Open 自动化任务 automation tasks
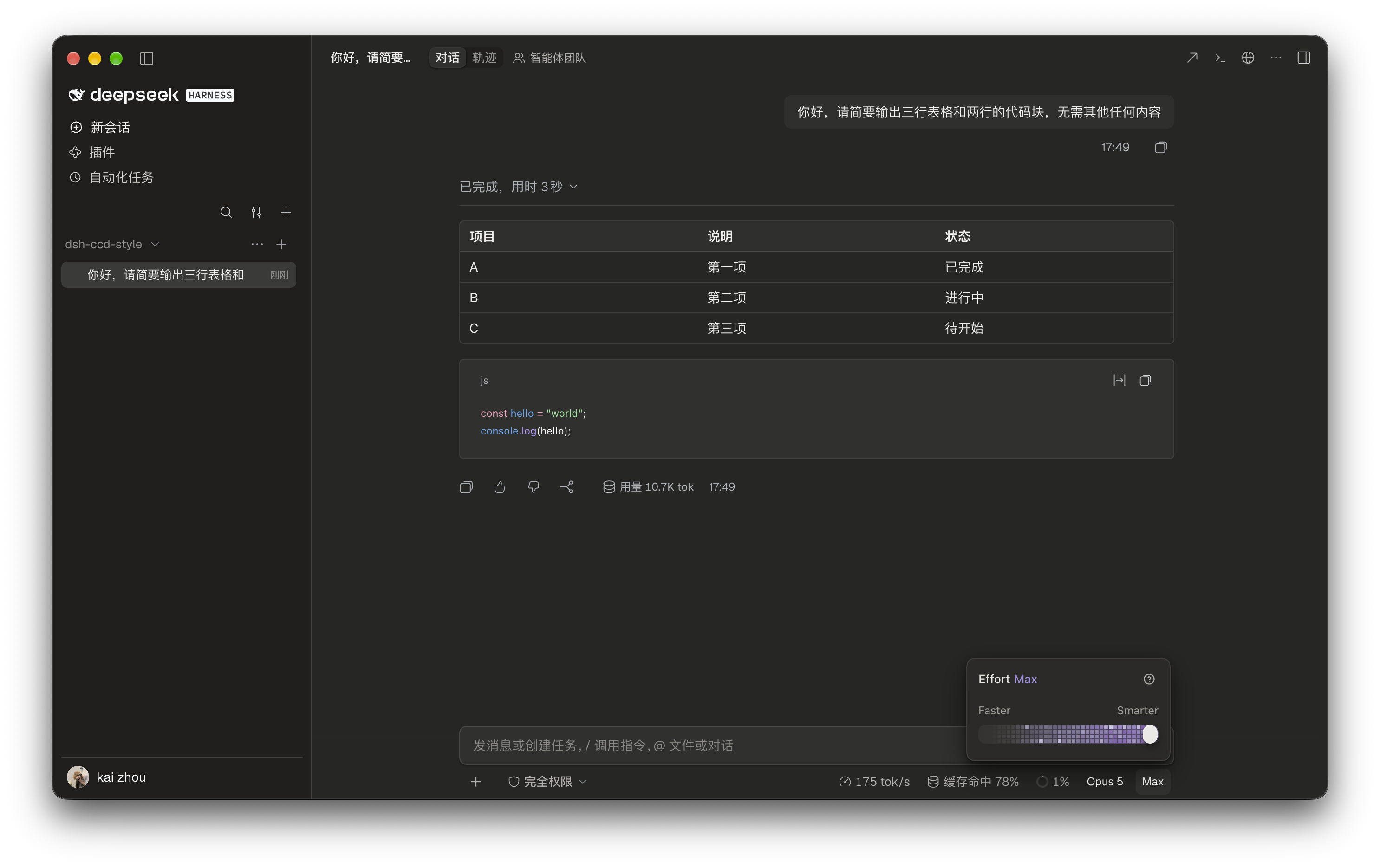1380x868 pixels. pyautogui.click(x=112, y=178)
